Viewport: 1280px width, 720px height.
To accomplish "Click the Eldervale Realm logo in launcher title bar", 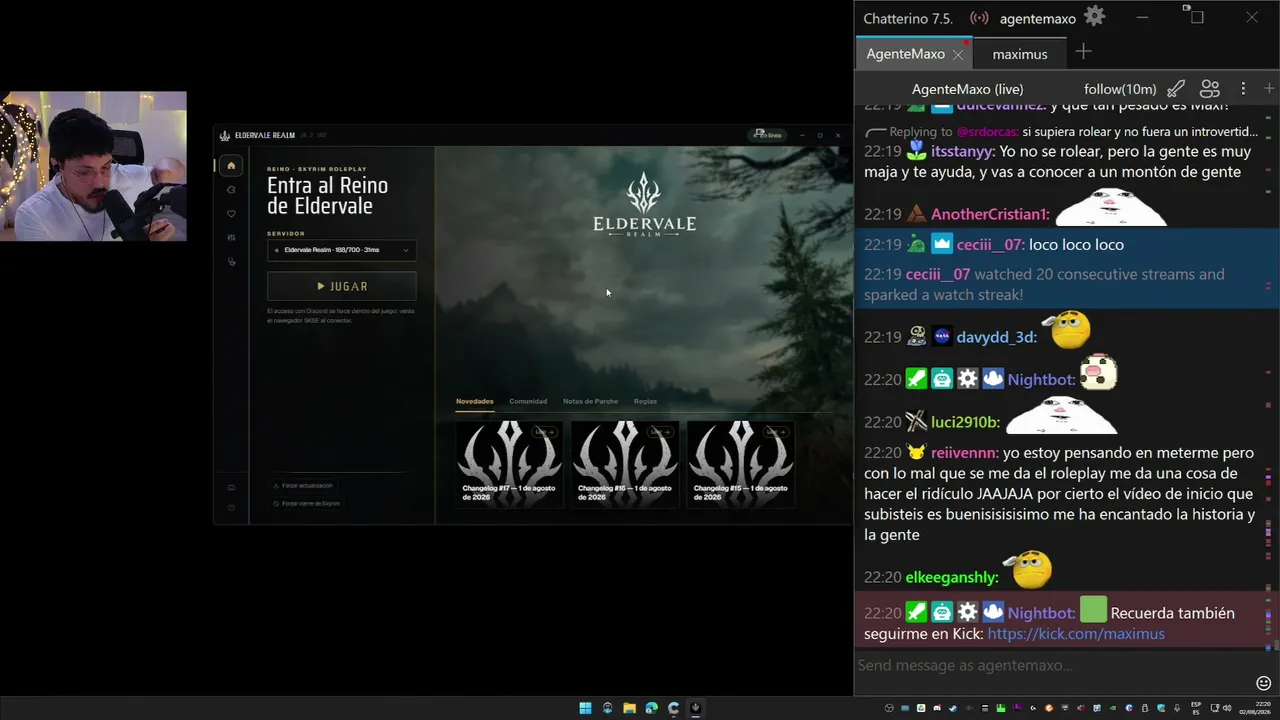I will click(x=225, y=135).
